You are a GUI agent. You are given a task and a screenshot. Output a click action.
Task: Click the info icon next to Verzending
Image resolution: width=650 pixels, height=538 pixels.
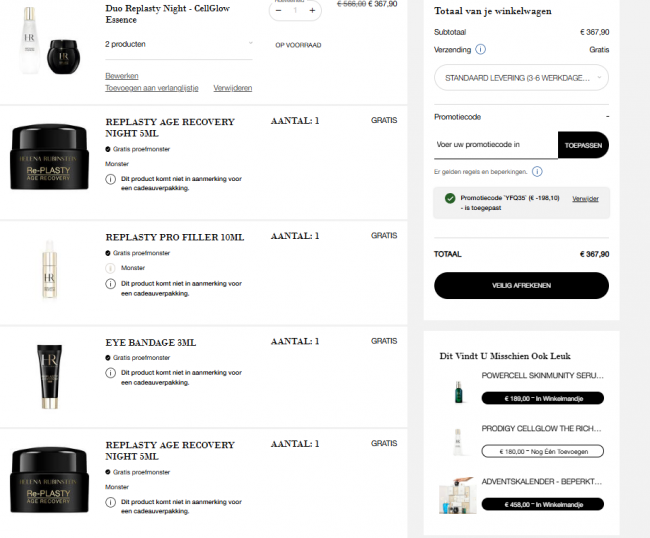pos(480,49)
